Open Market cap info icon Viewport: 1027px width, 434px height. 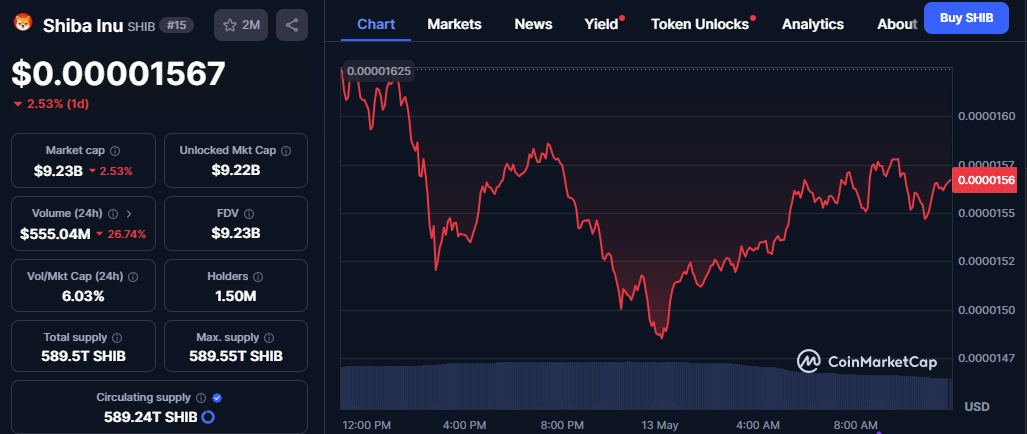tap(115, 151)
